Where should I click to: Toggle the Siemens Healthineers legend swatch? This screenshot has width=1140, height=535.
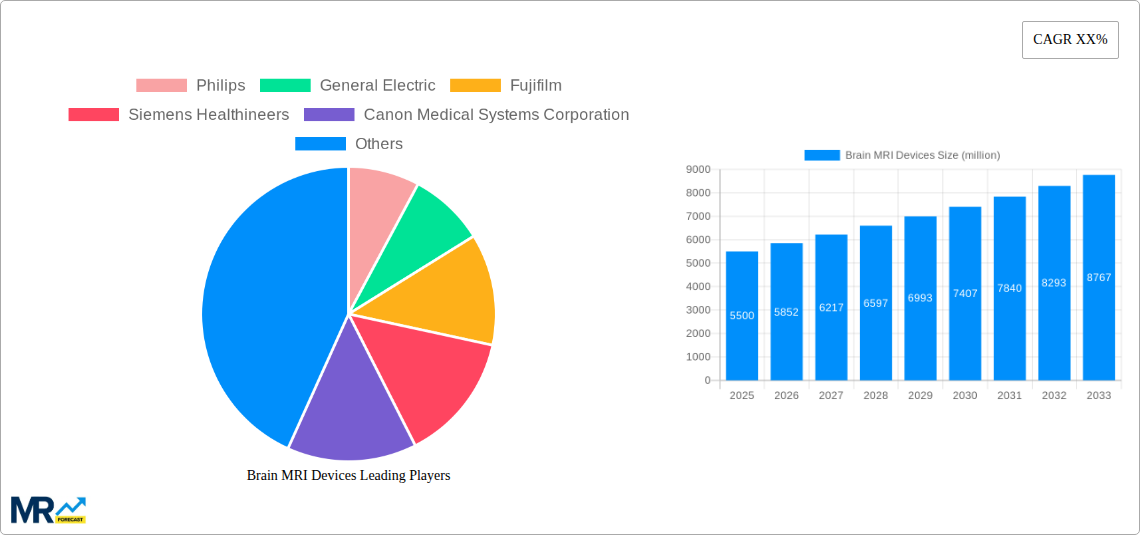point(94,115)
